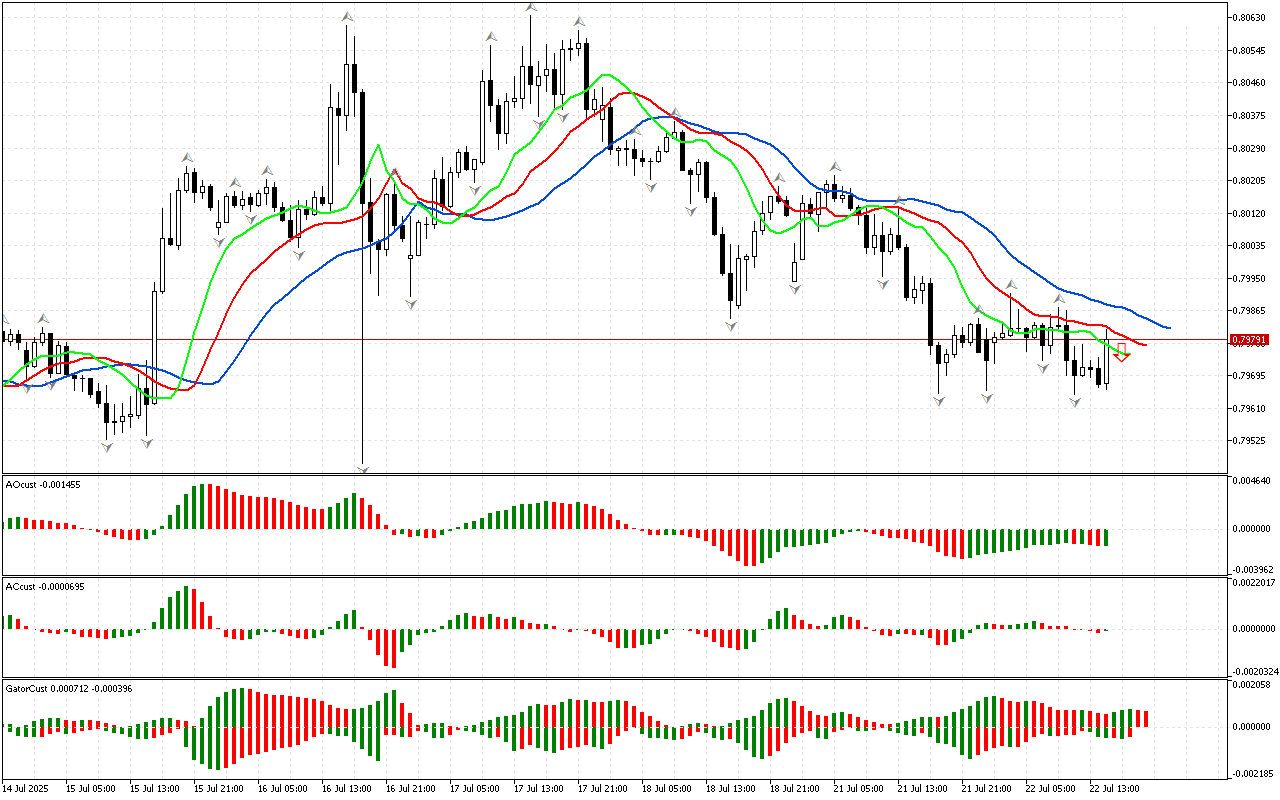Click the right end of blue Alligator line

coord(1169,327)
